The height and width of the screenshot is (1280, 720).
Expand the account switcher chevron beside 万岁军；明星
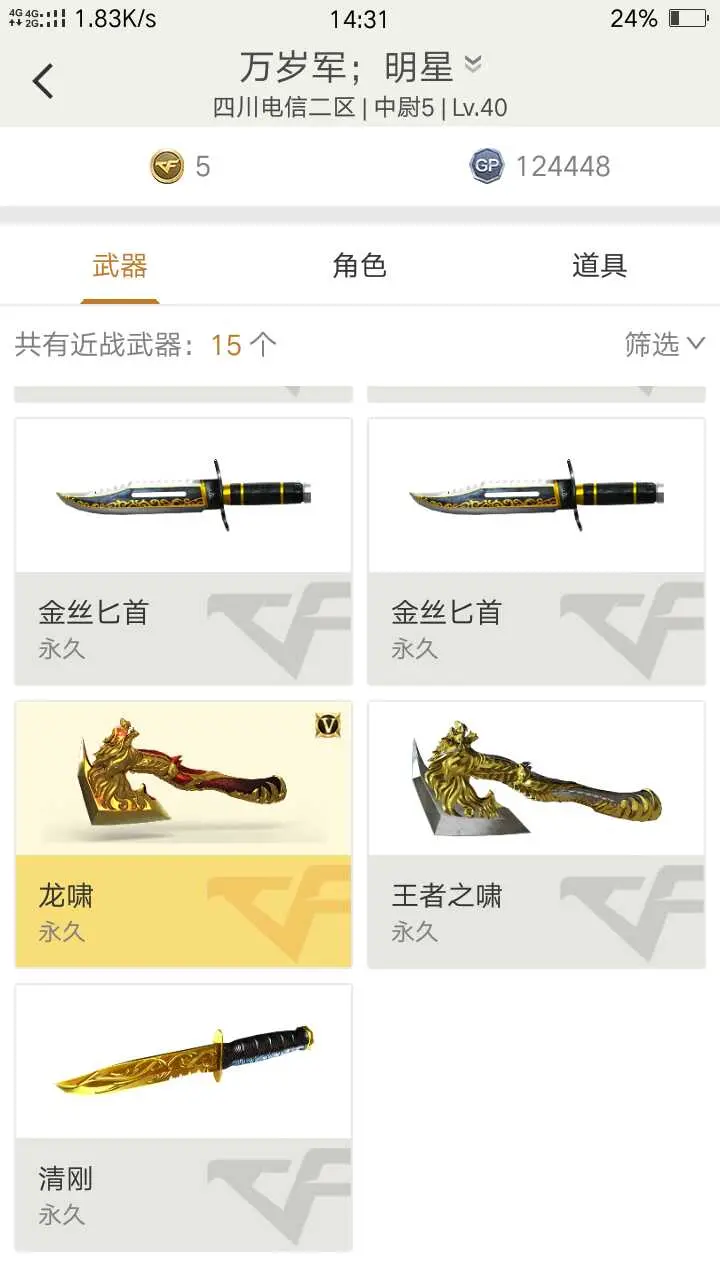(x=473, y=65)
